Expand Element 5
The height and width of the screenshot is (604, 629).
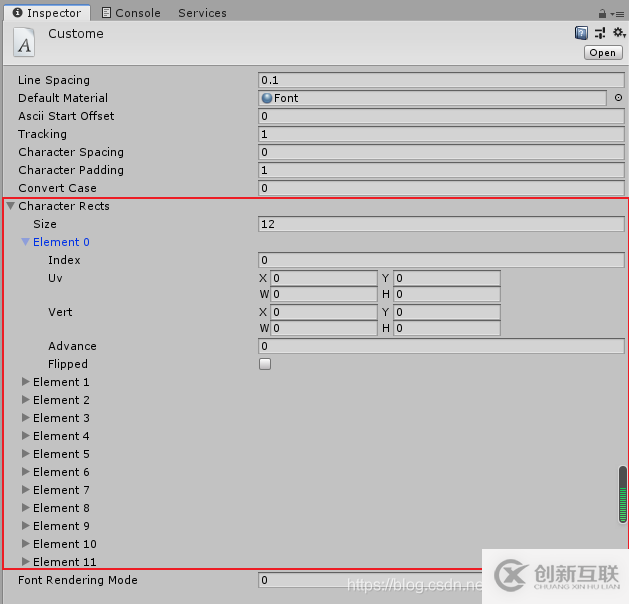[x=25, y=454]
